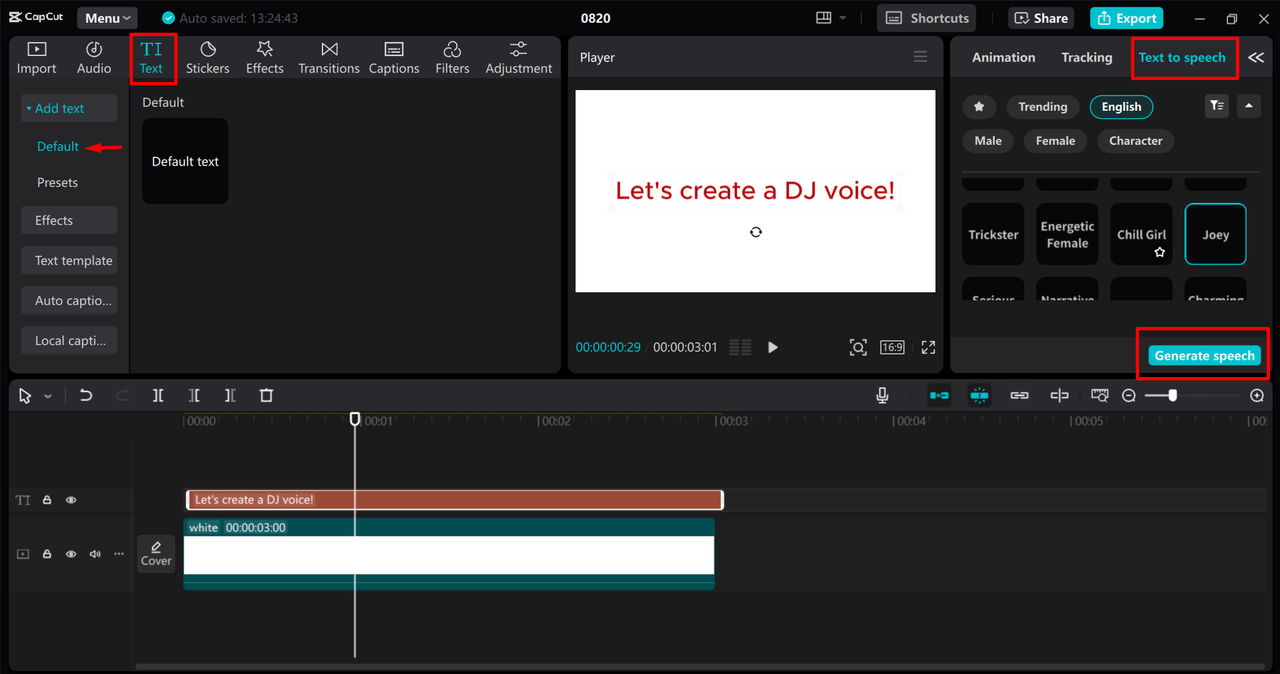Image resolution: width=1280 pixels, height=674 pixels.
Task: Open the Effects tab in top toolbar
Action: click(265, 58)
